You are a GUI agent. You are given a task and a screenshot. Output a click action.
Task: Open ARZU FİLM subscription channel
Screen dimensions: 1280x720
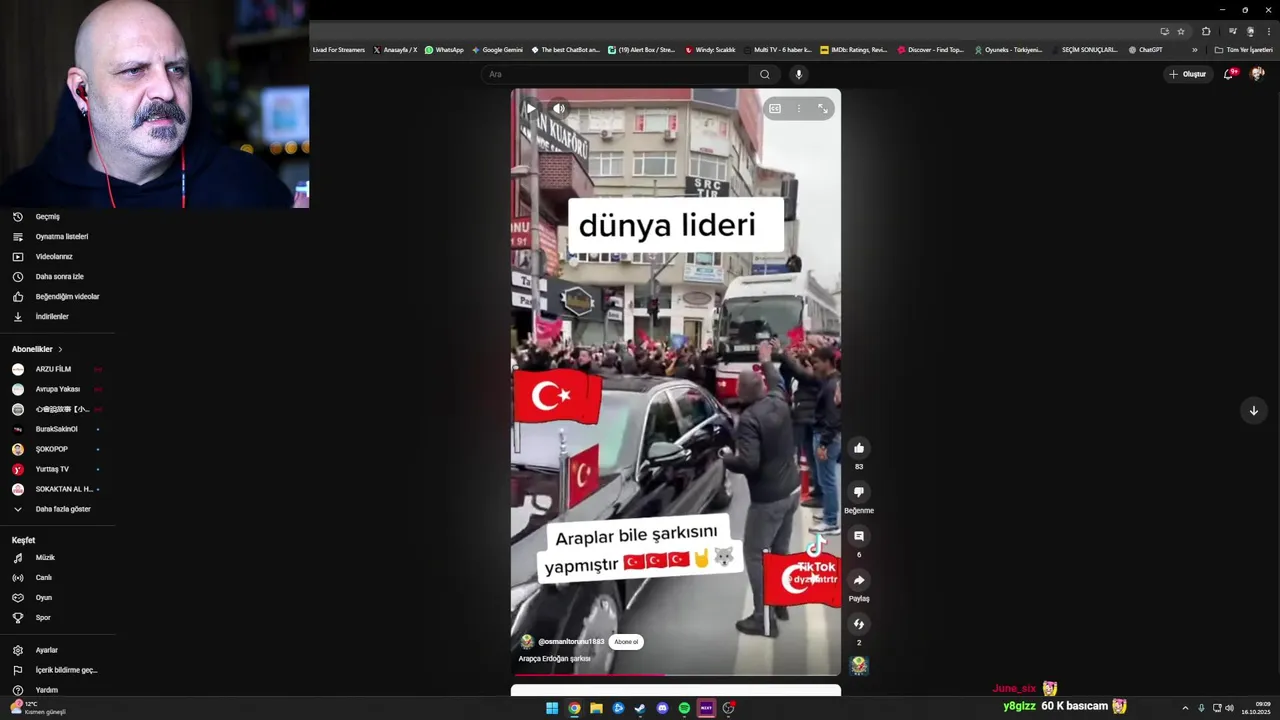pos(53,369)
